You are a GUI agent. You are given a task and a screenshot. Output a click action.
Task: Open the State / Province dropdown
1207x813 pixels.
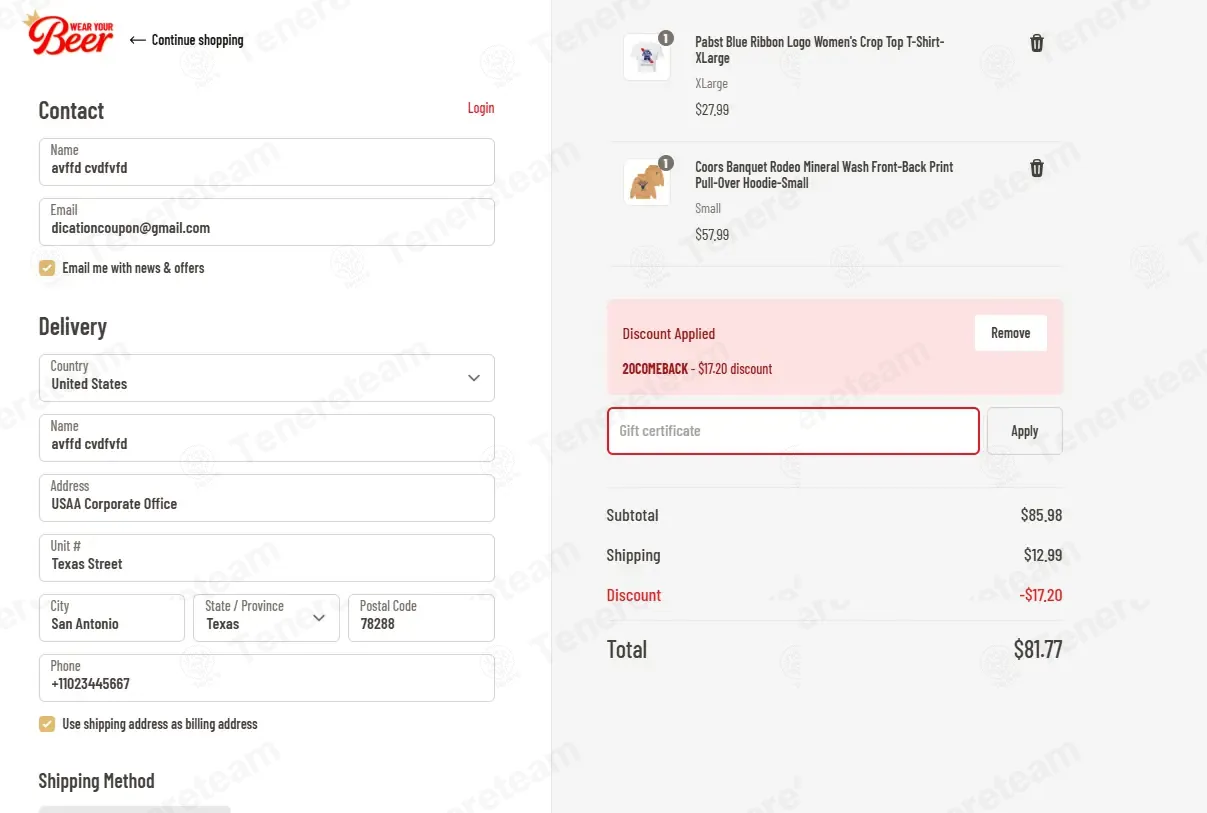coord(266,618)
